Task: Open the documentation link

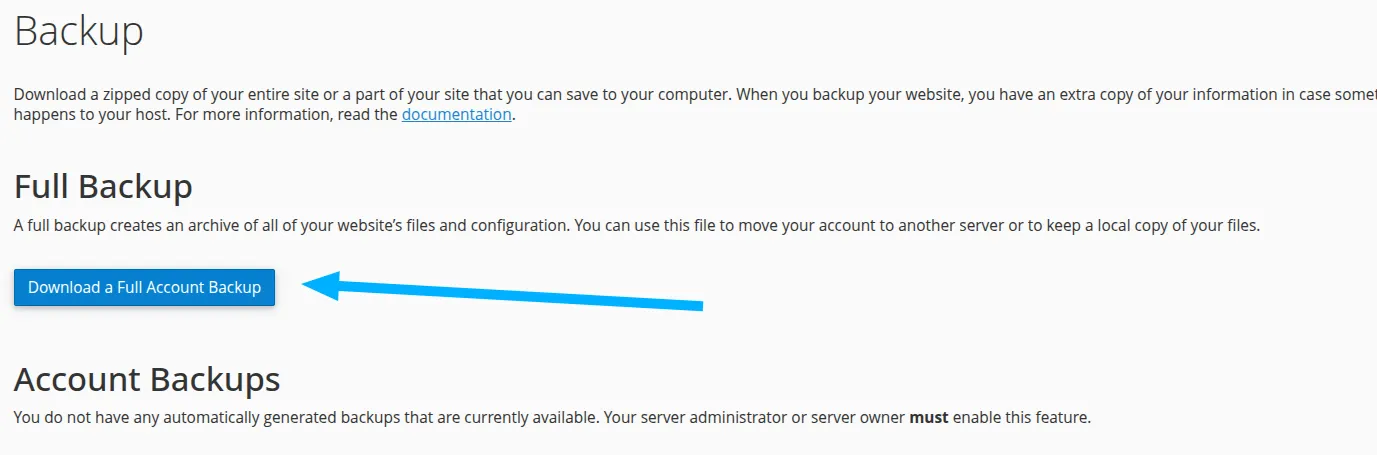Action: coord(456,114)
